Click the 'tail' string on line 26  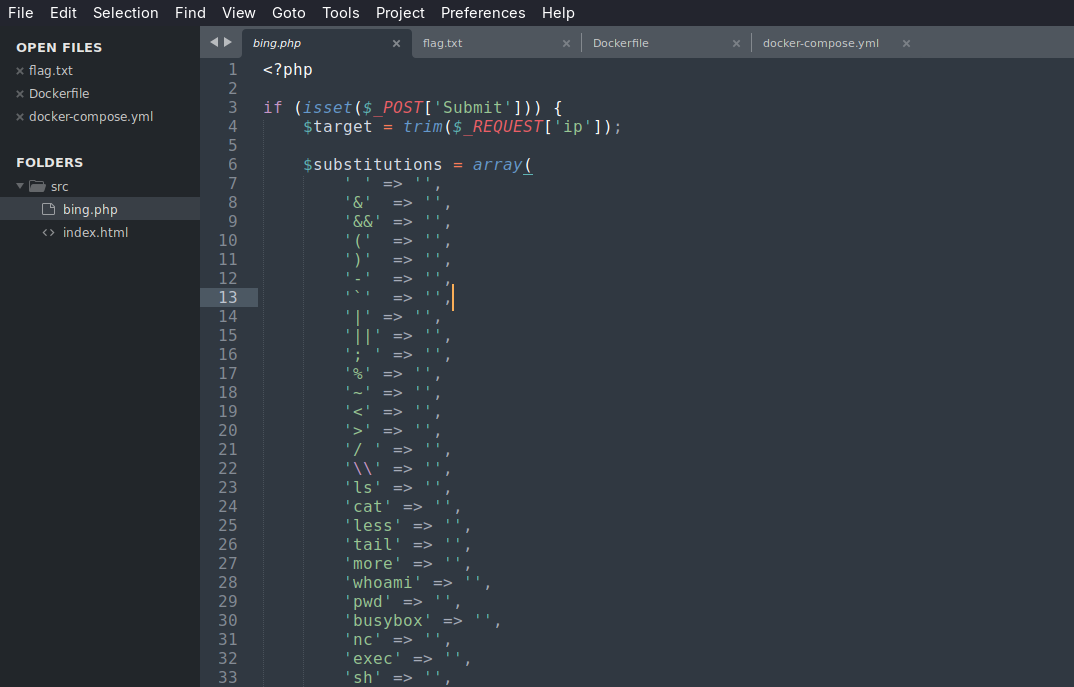373,545
